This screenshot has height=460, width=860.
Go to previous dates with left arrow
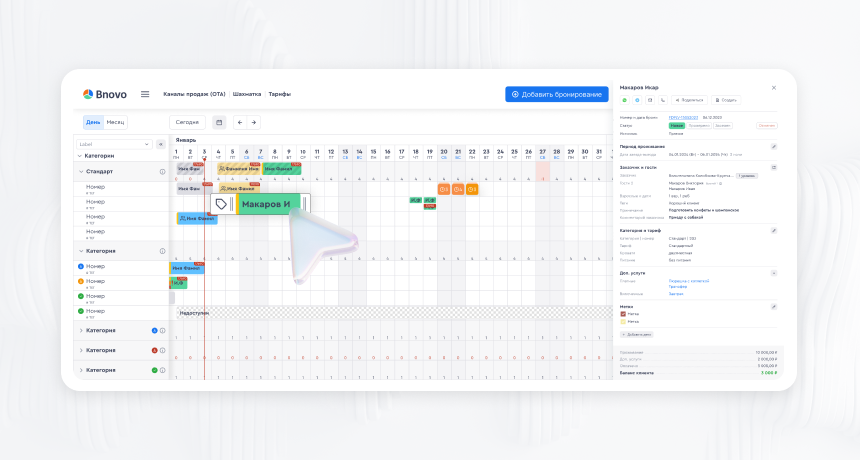click(239, 122)
